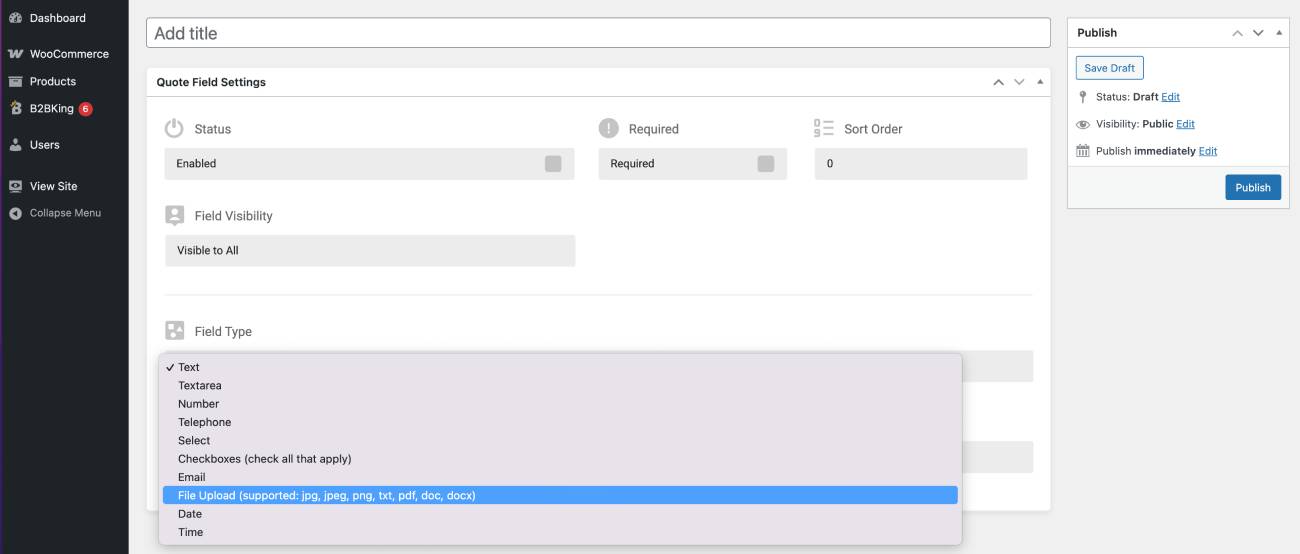1300x554 pixels.
Task: Click the Users person icon
Action: coord(15,145)
